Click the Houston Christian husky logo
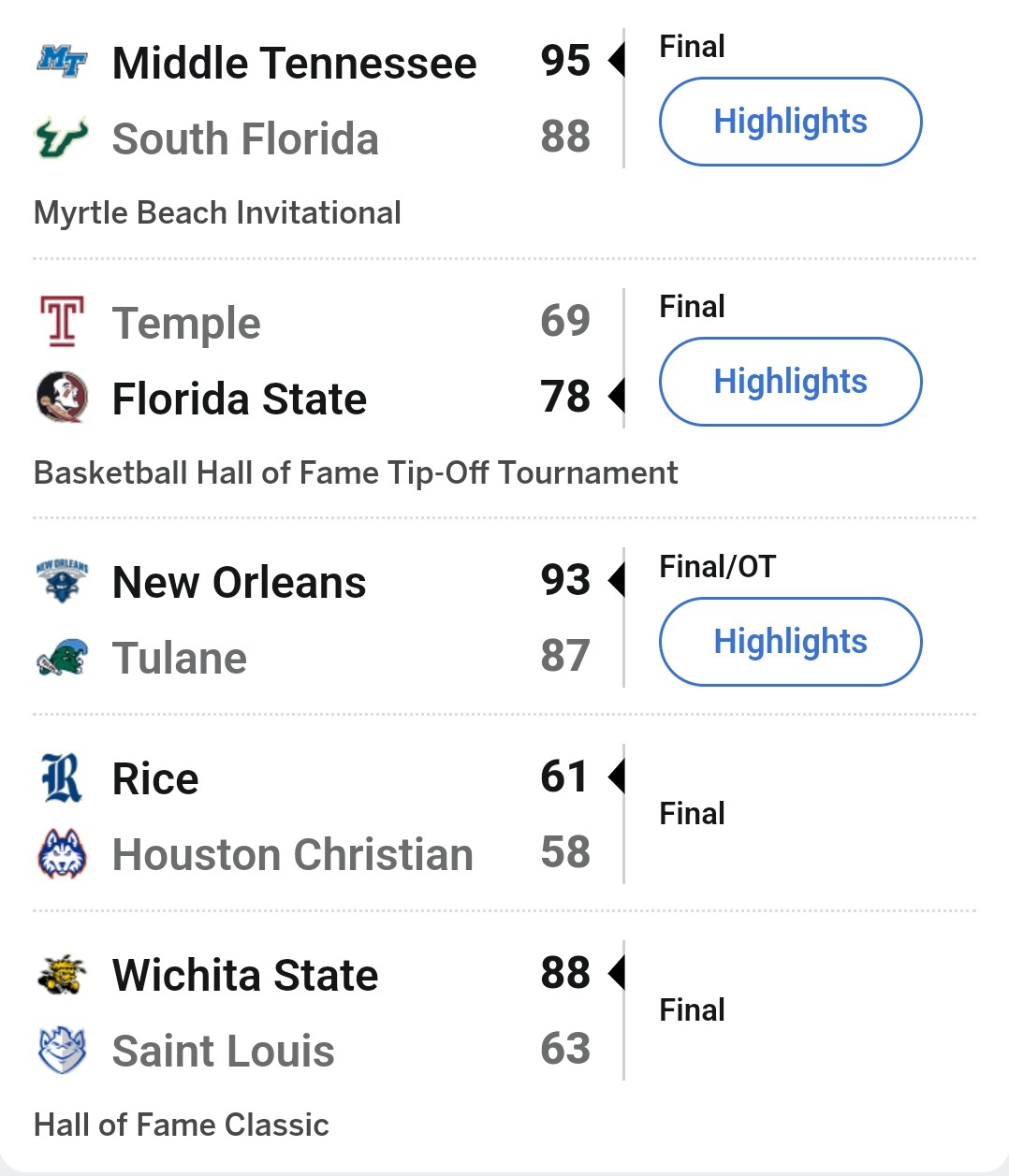The width and height of the screenshot is (1009, 1176). [x=62, y=853]
